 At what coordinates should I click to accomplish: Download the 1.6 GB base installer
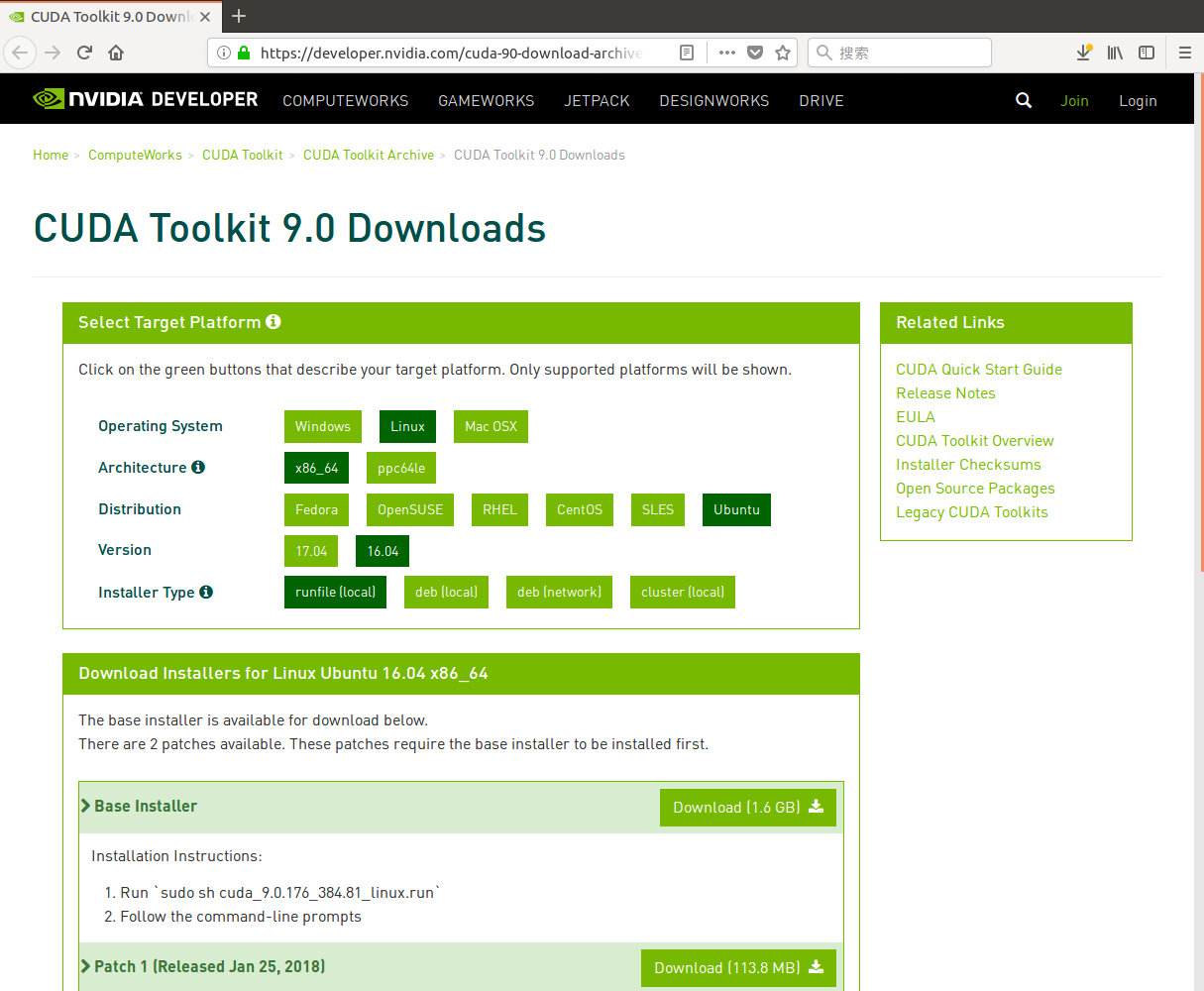(x=748, y=807)
